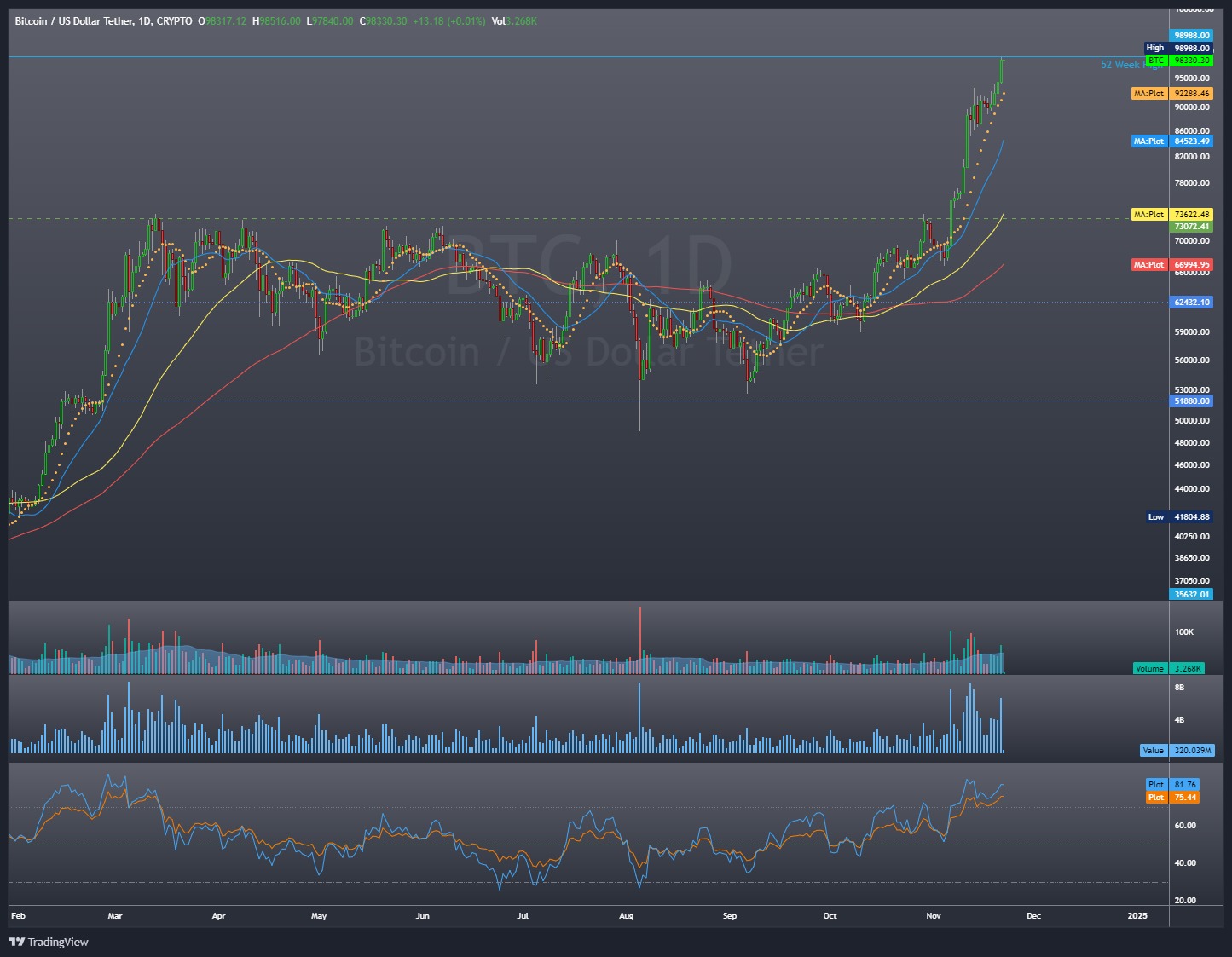Click the 59000.00 price axis tick
This screenshot has width=1232, height=957.
[1192, 332]
